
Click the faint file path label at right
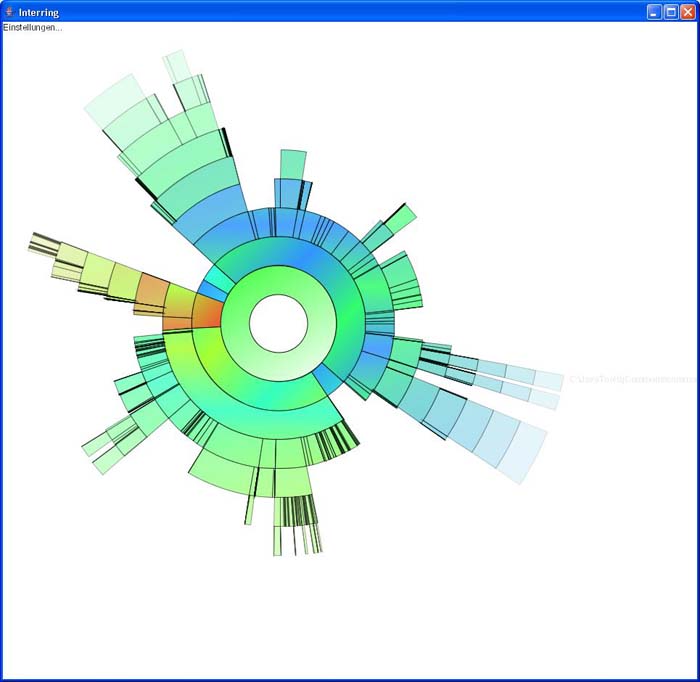(633, 380)
